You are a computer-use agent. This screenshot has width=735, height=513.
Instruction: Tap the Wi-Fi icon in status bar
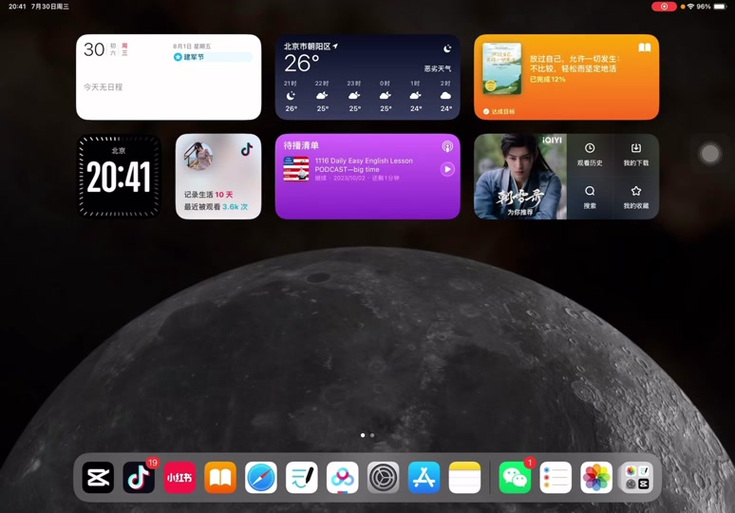coord(690,7)
